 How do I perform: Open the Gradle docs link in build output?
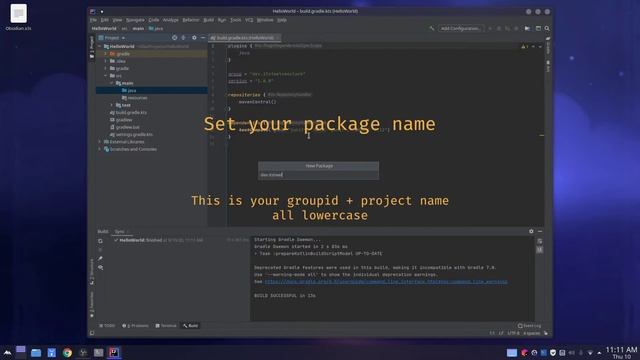click(x=386, y=282)
